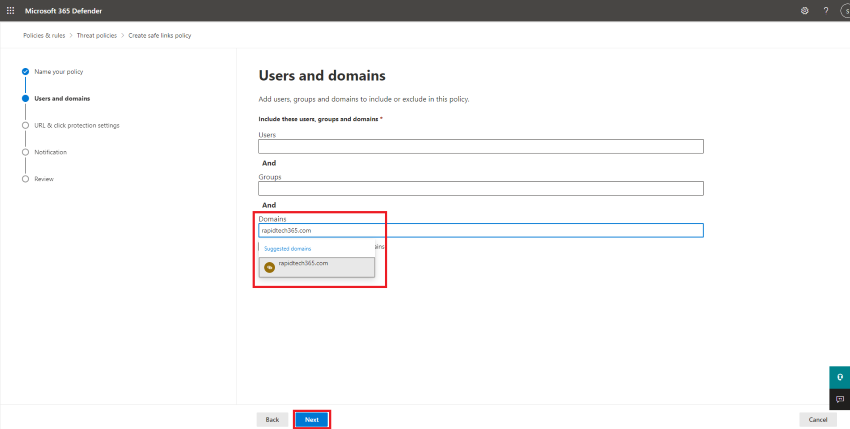The image size is (850, 429).
Task: Focus the Groups input field
Action: (x=480, y=188)
